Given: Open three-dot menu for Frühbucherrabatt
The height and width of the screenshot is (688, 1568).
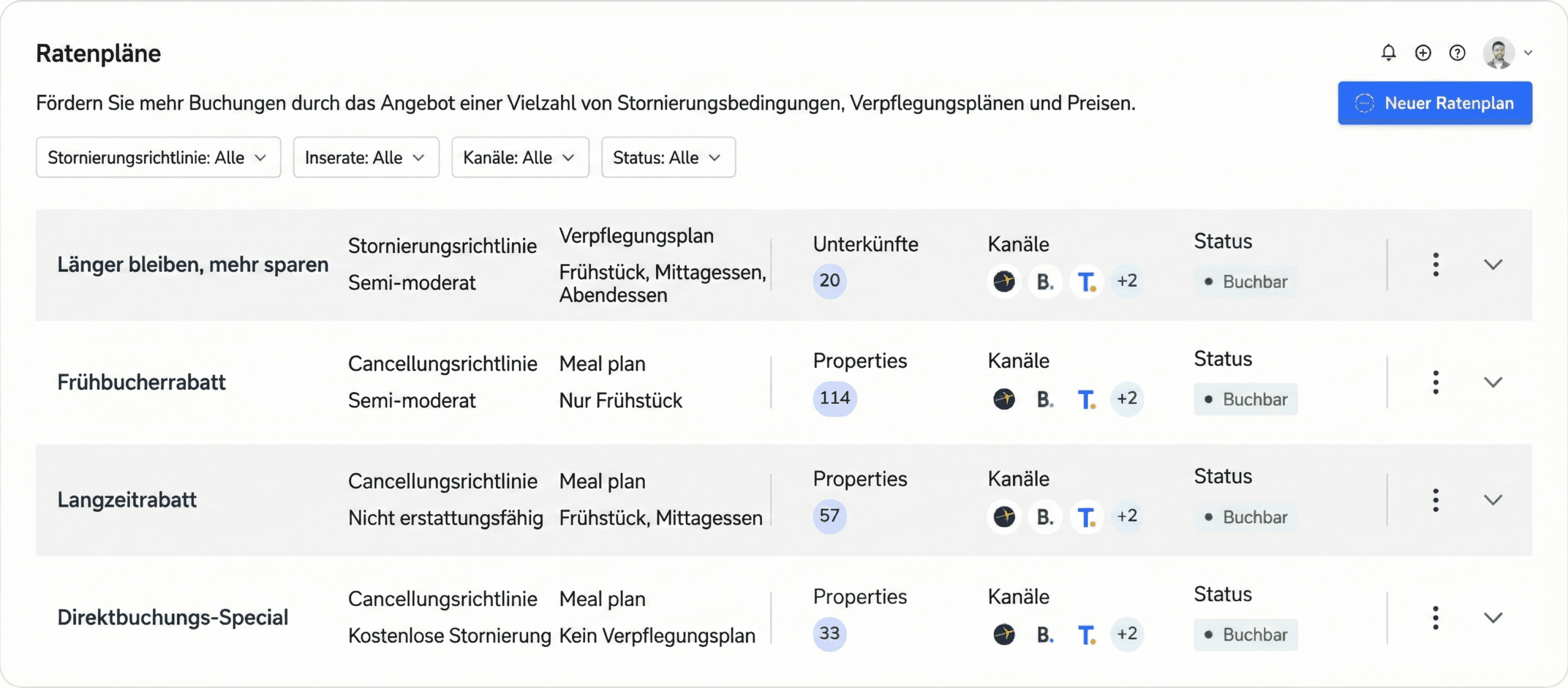Looking at the screenshot, I should [x=1436, y=382].
